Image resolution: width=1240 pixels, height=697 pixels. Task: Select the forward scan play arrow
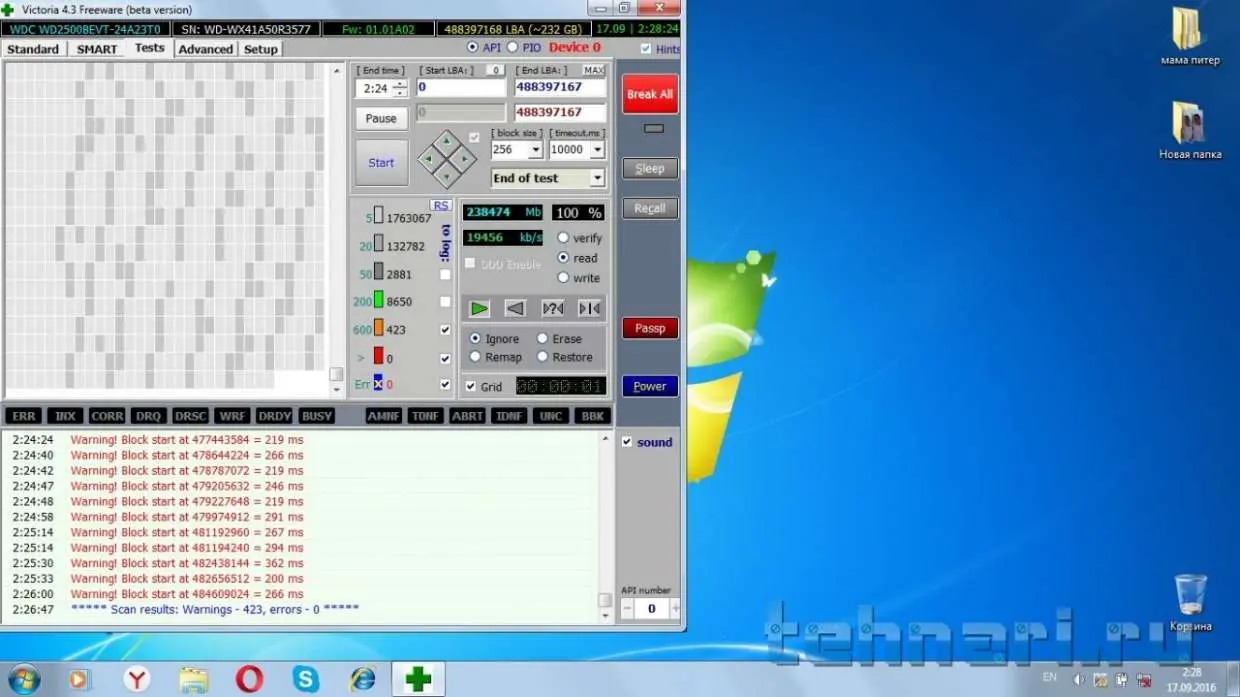click(x=480, y=308)
